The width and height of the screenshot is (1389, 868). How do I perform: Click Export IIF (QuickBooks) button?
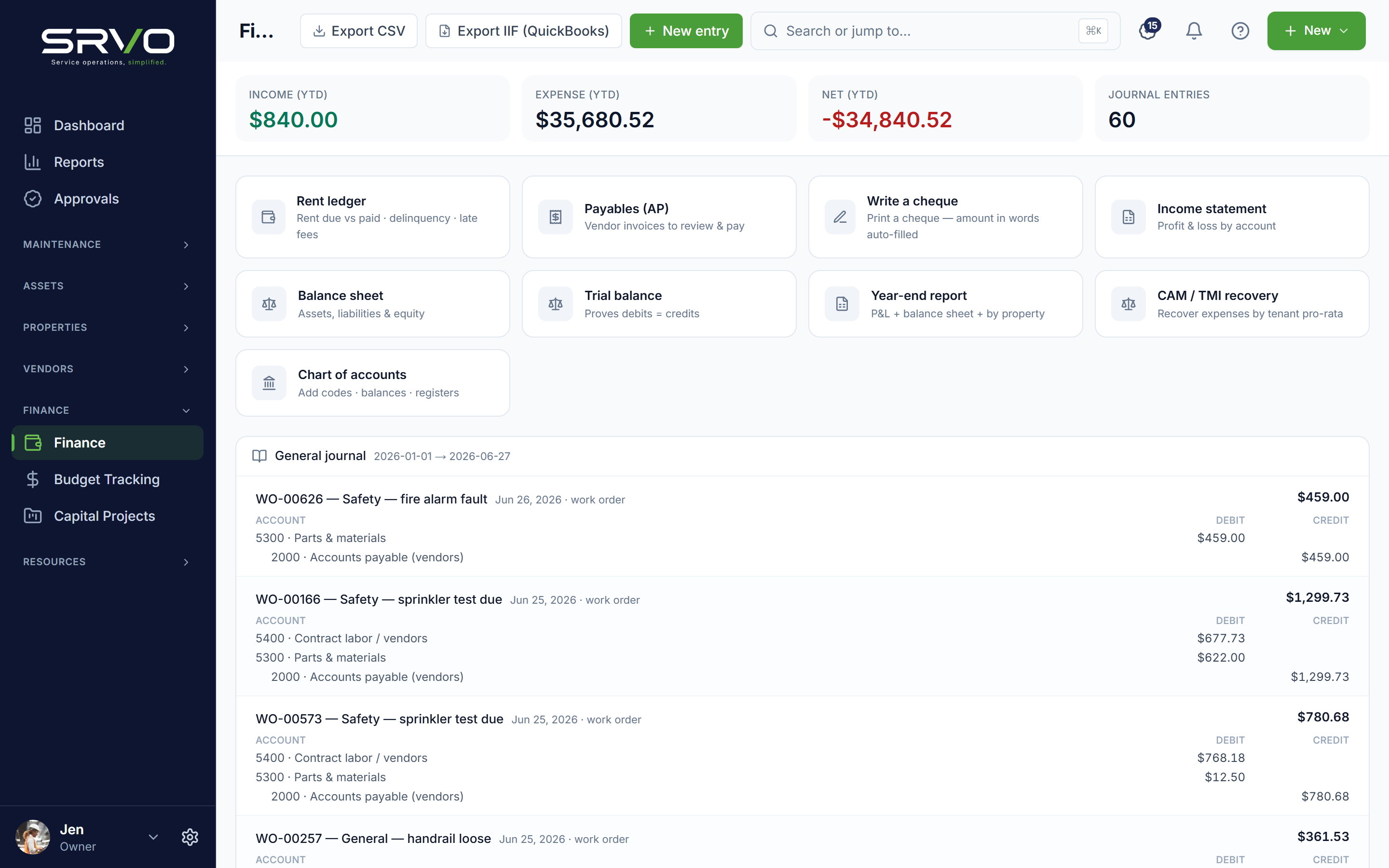(x=523, y=31)
